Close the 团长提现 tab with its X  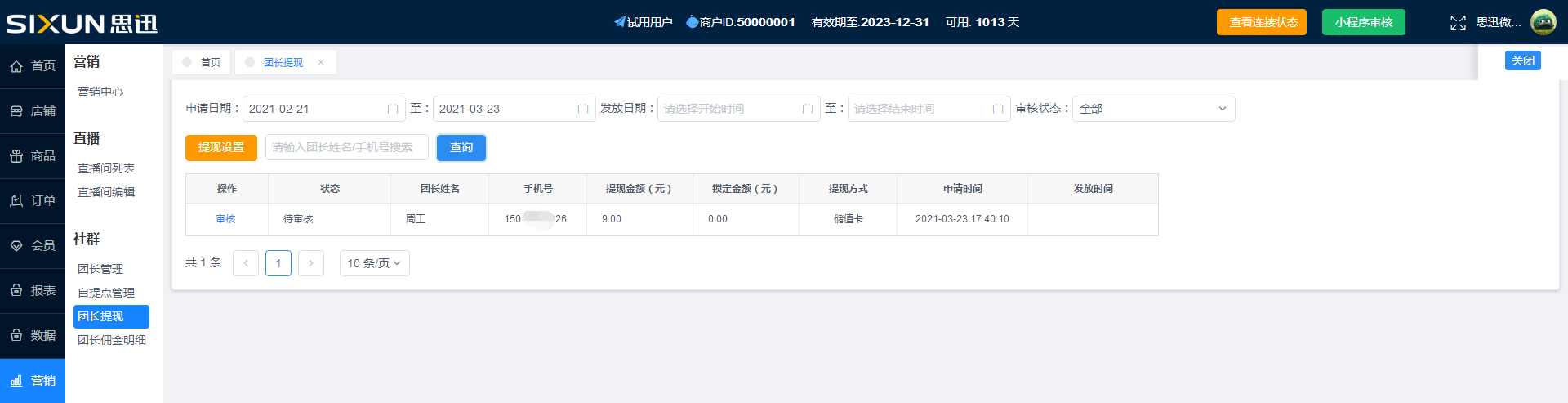pyautogui.click(x=321, y=62)
